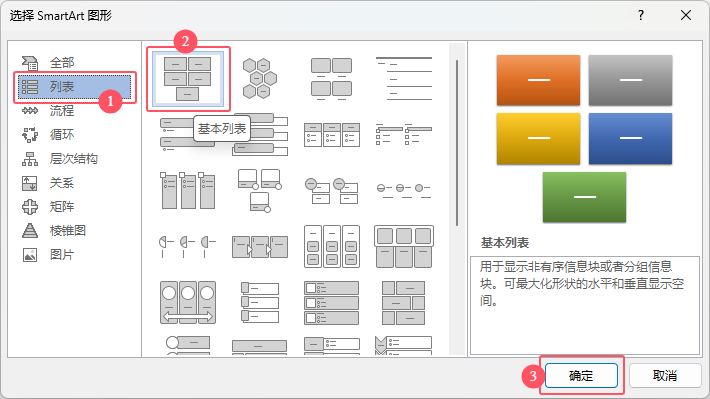Close the 选择 SmartArt 图形 dialog
This screenshot has width=710, height=399.
click(686, 15)
